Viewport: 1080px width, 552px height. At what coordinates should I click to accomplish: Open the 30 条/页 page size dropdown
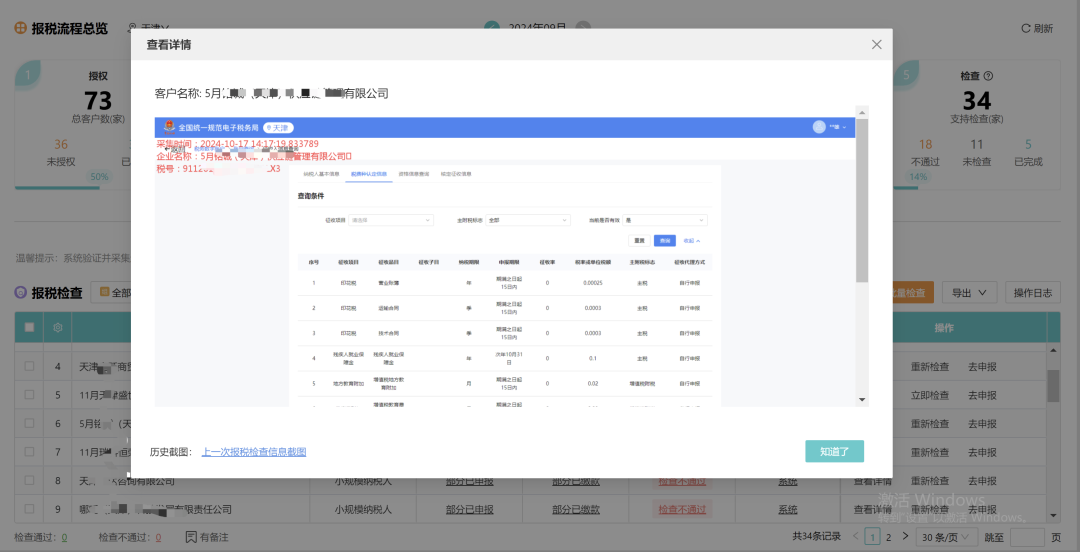(x=946, y=537)
